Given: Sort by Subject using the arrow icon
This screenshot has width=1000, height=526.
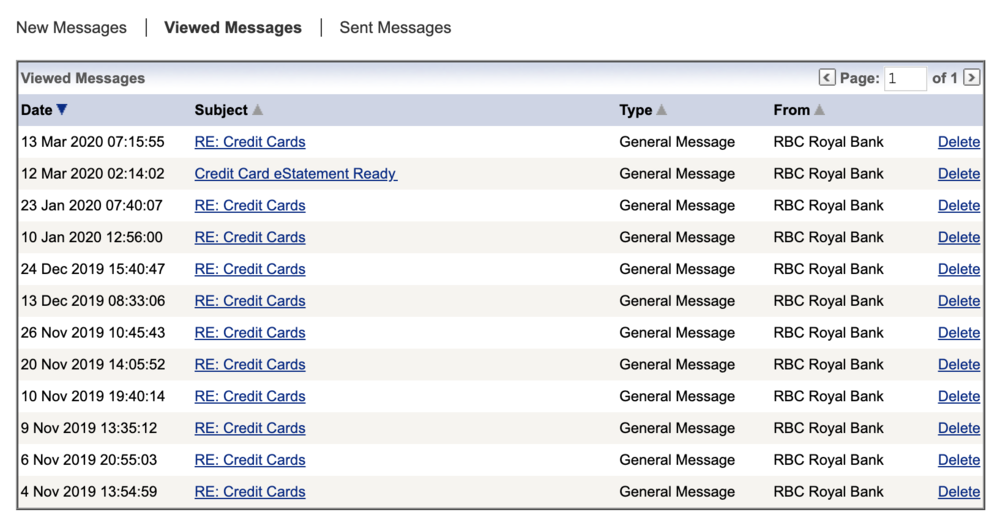Looking at the screenshot, I should pyautogui.click(x=258, y=110).
